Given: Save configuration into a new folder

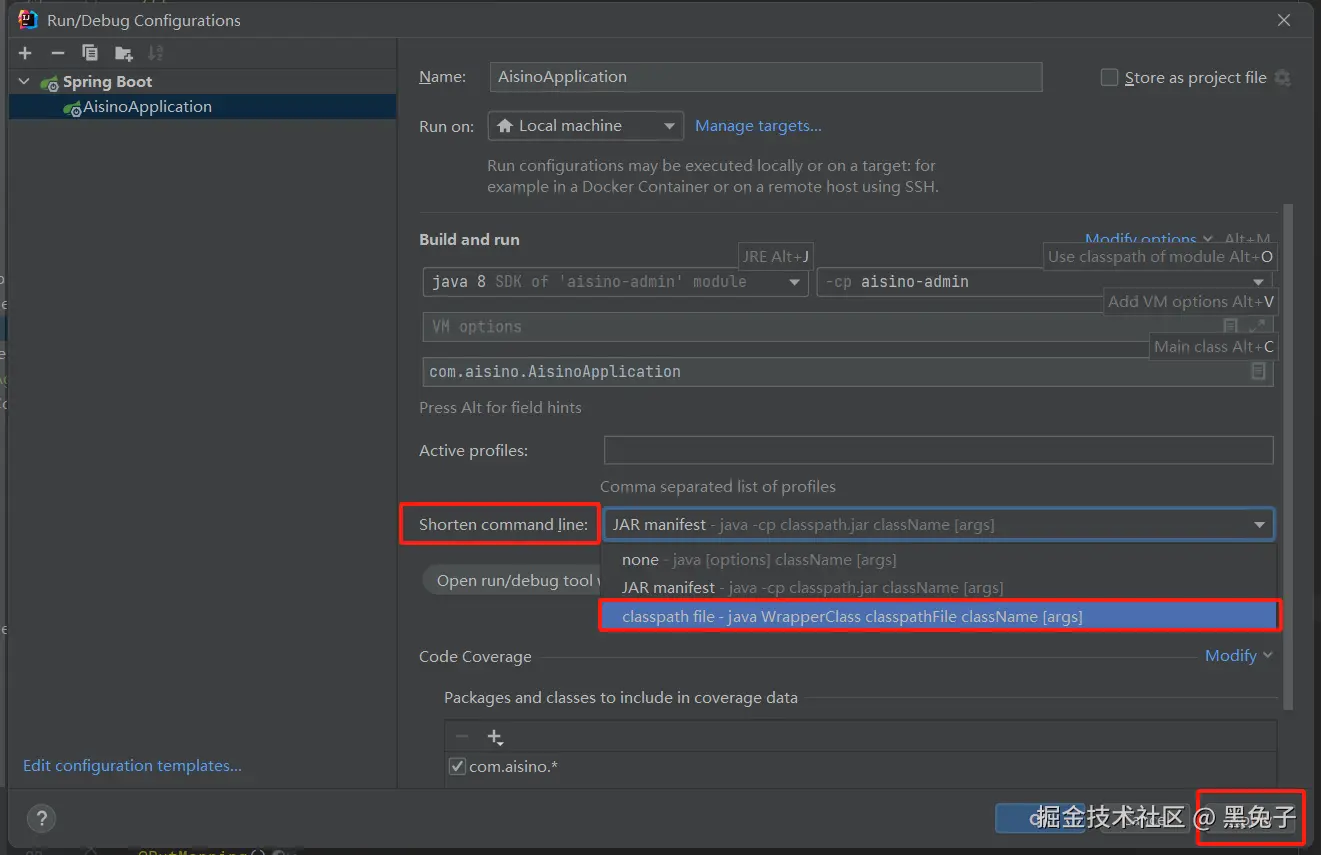Looking at the screenshot, I should 123,53.
